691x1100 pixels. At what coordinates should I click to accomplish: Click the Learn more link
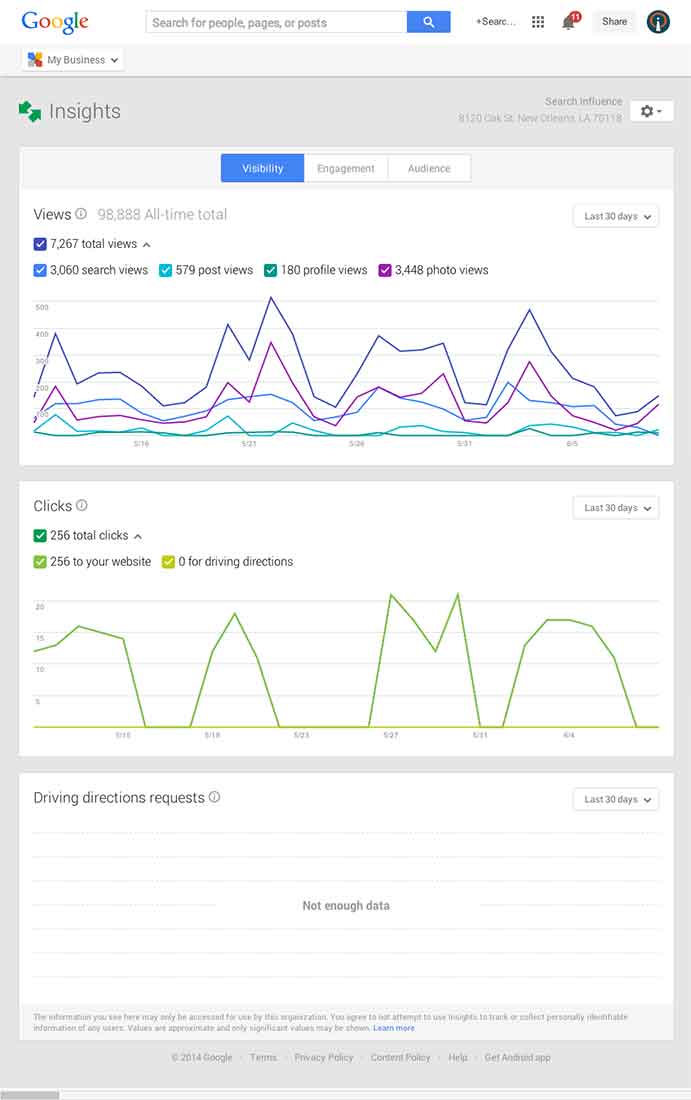coord(394,1027)
